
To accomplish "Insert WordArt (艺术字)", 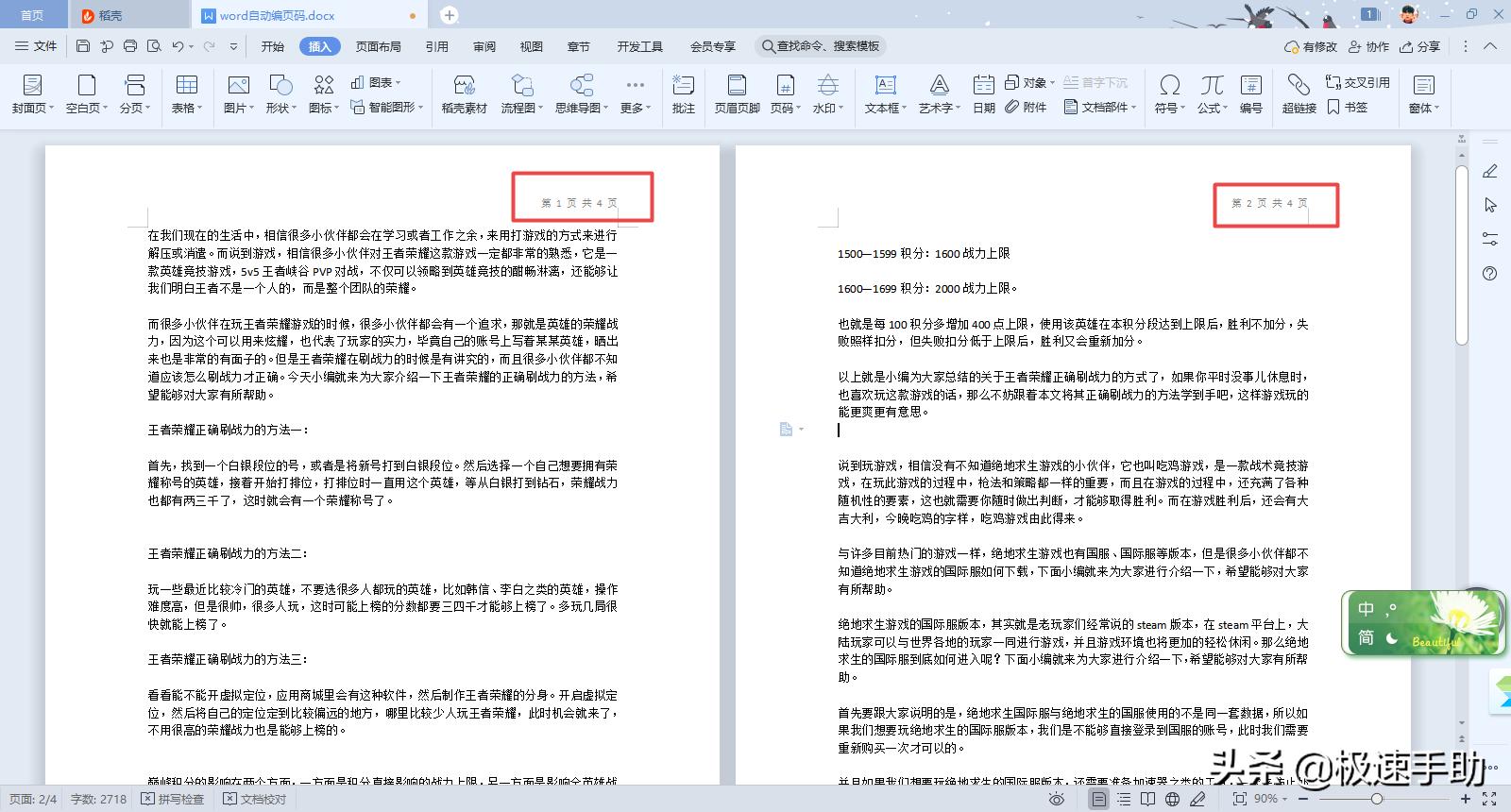I will pos(939,94).
